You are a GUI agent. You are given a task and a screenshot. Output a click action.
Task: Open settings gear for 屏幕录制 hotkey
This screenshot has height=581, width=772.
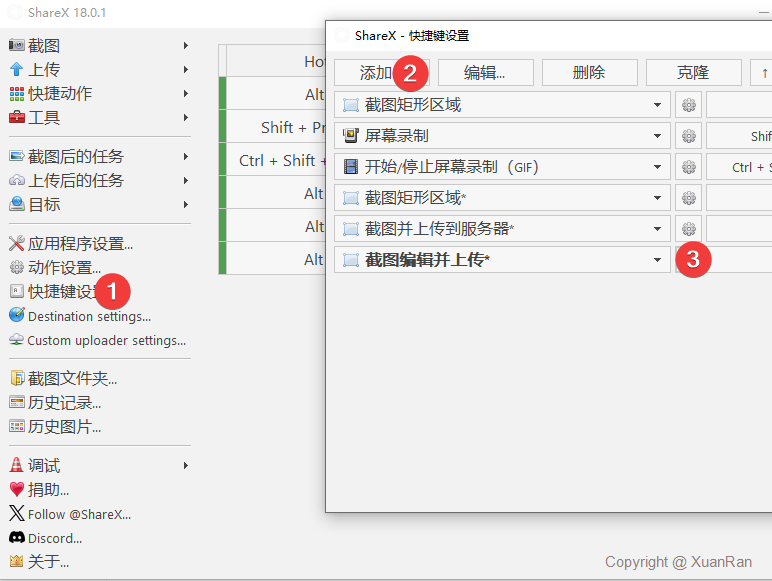[x=688, y=136]
